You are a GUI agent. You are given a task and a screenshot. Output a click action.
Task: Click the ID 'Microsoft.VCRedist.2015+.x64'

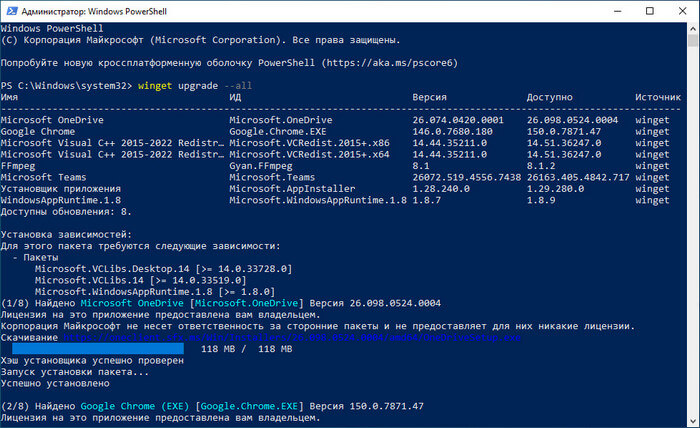coord(309,154)
